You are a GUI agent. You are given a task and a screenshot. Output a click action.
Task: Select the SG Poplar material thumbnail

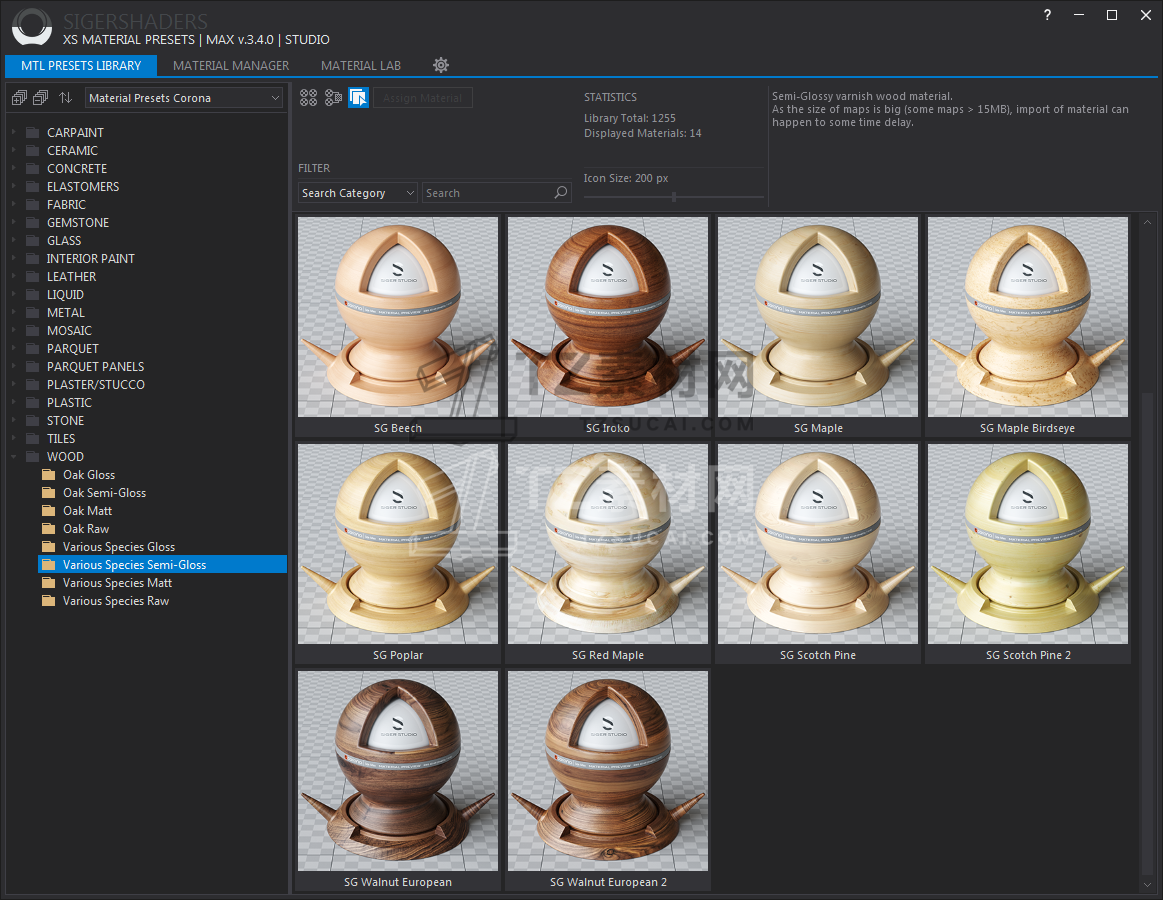398,544
